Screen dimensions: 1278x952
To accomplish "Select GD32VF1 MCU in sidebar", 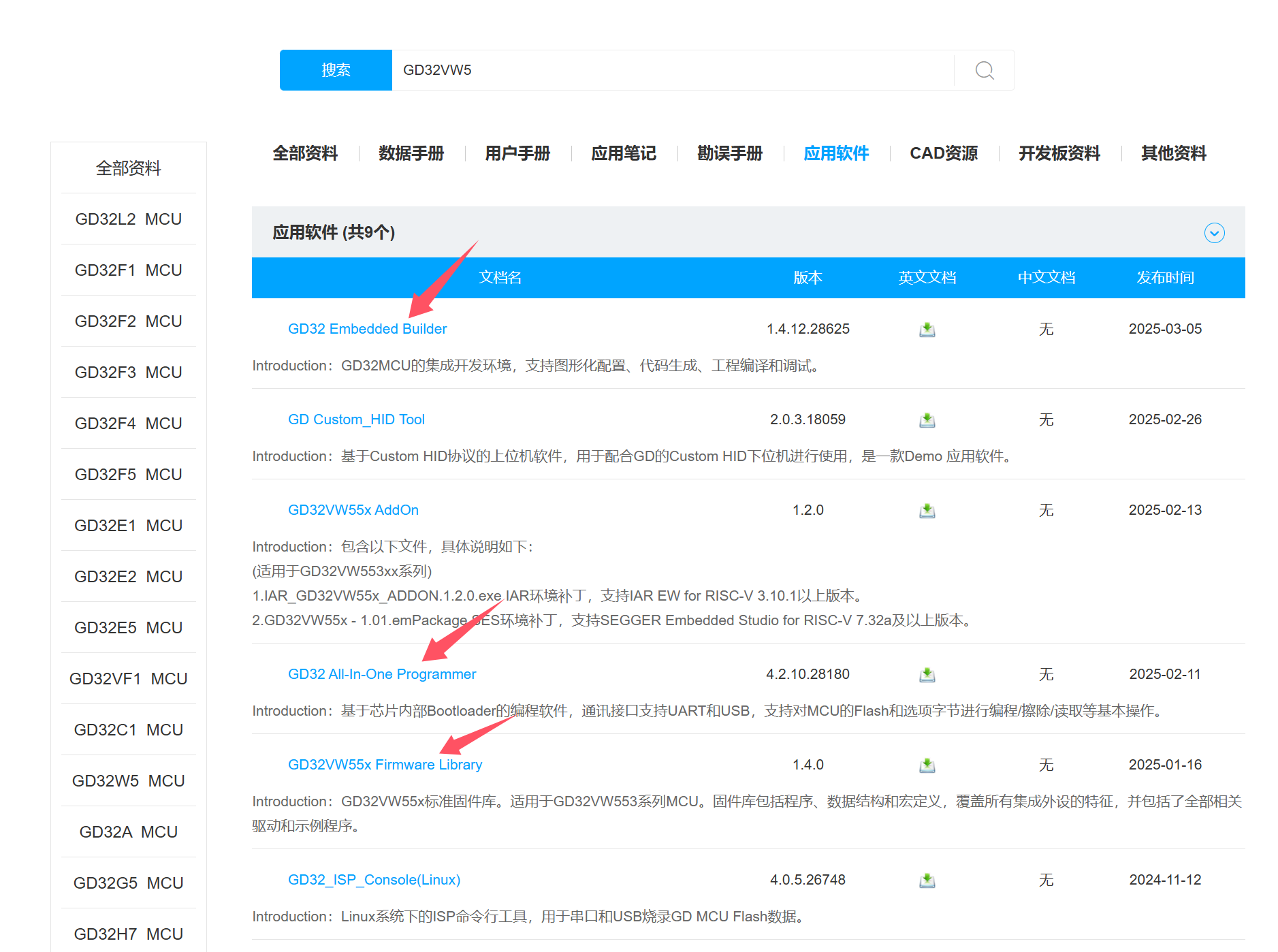I will point(128,679).
